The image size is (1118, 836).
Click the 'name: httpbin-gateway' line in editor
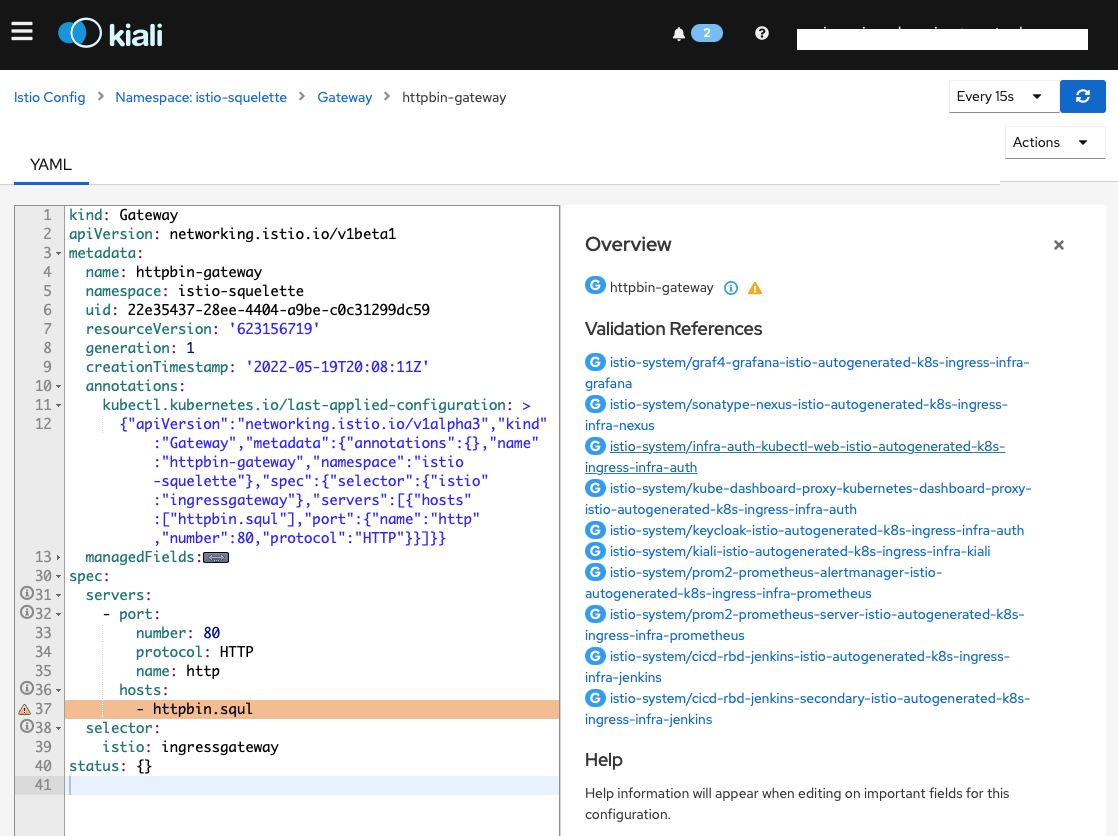pos(173,272)
